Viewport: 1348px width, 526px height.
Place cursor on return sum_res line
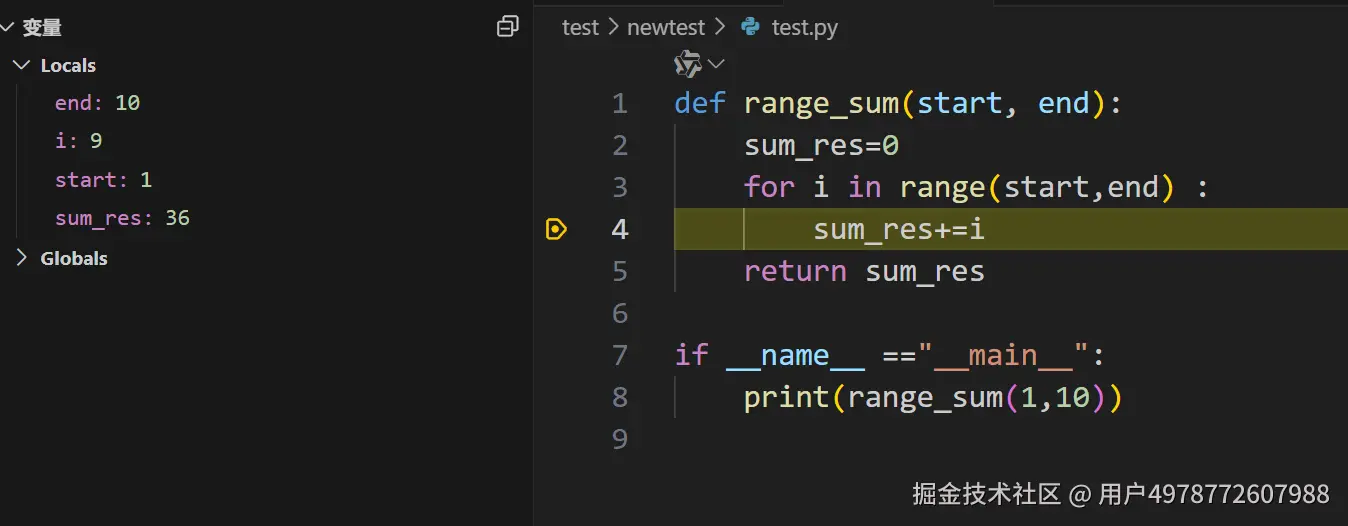coord(864,272)
